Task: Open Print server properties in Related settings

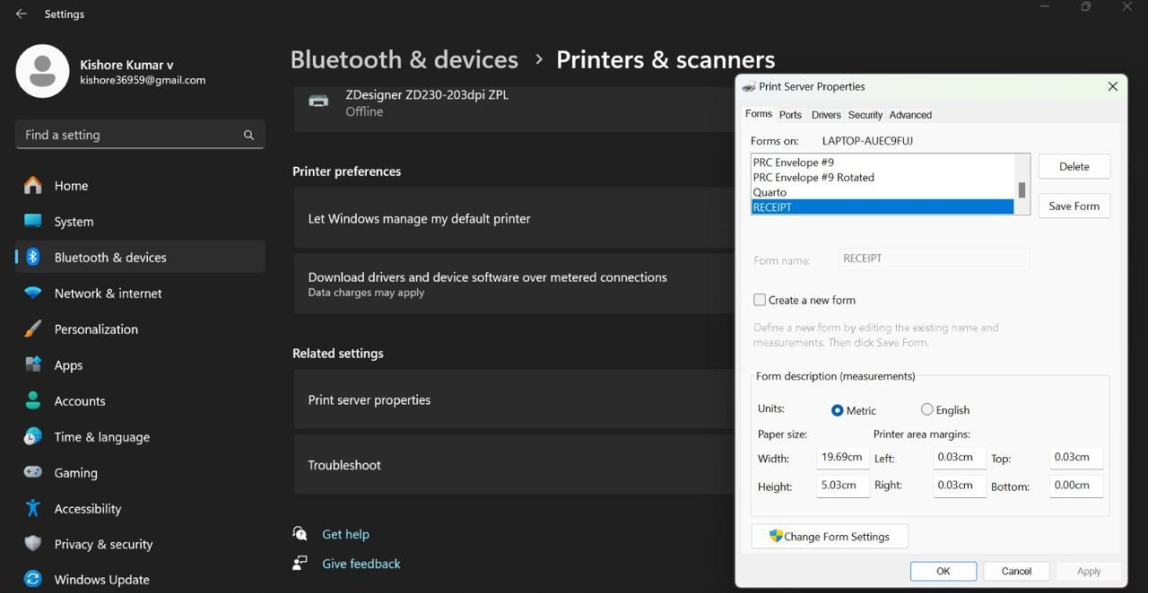Action: (514, 400)
